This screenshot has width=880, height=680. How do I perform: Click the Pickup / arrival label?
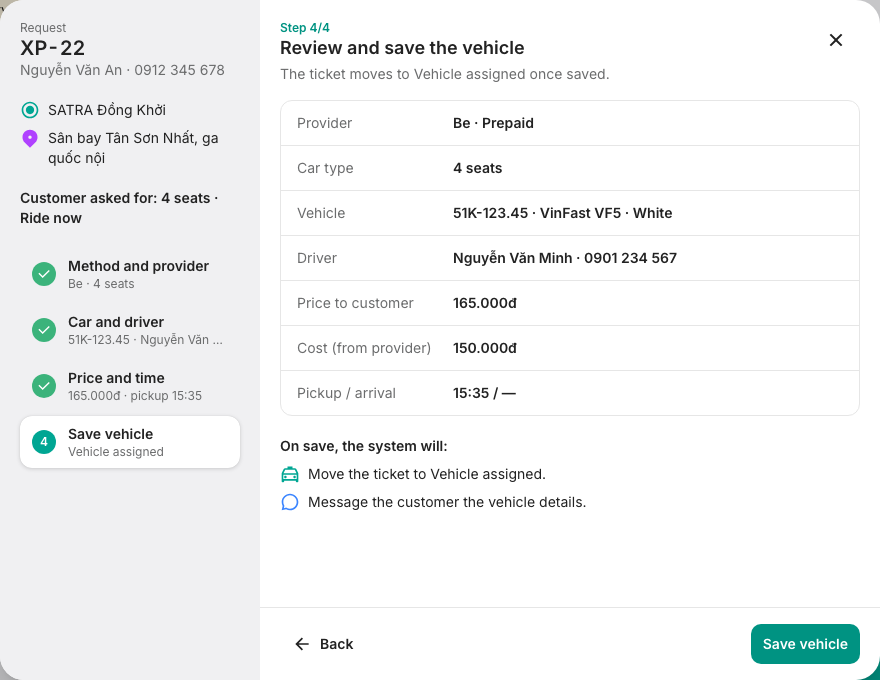pos(346,393)
